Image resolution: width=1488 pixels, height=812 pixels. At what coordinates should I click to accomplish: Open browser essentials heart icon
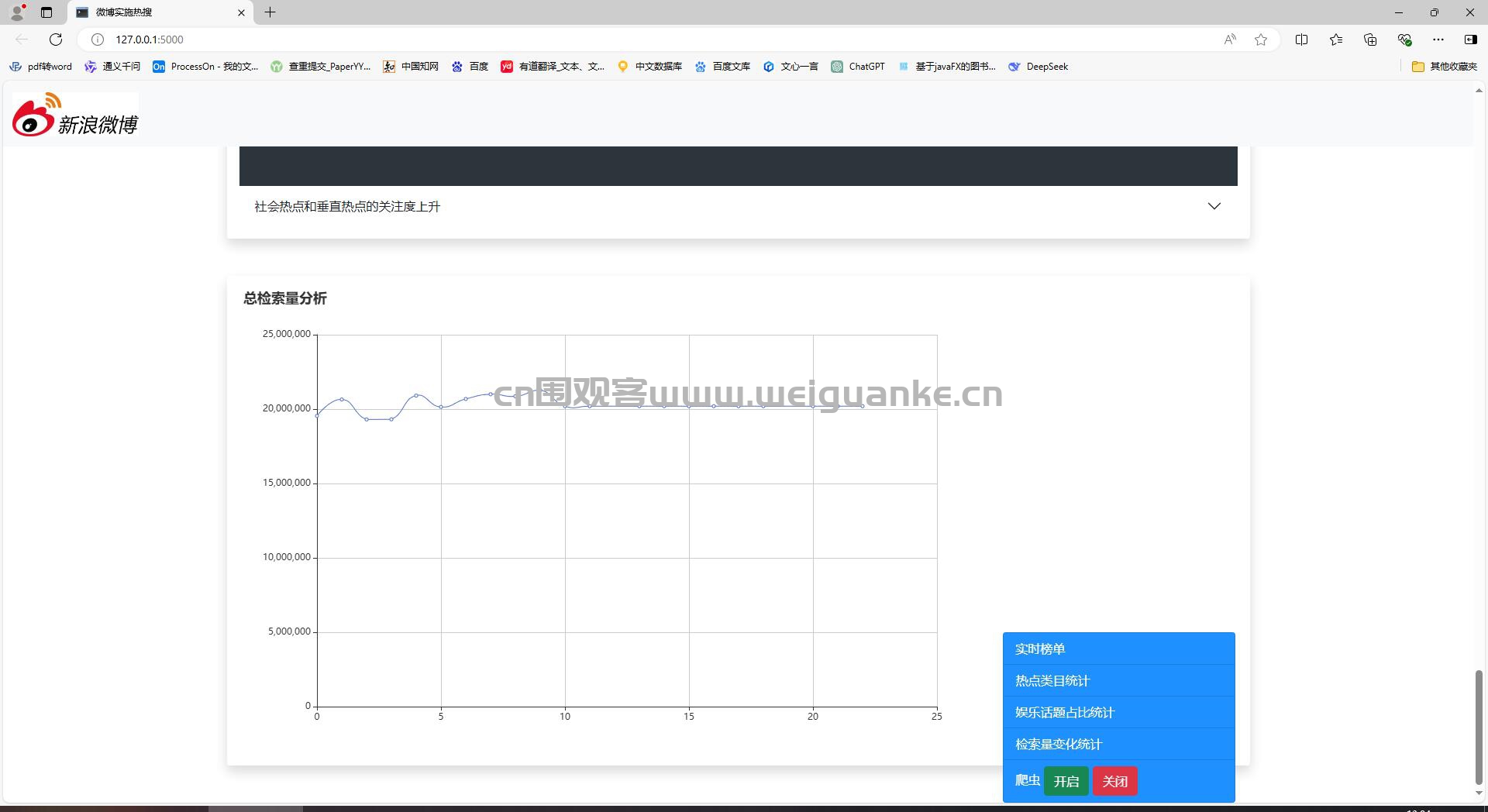click(x=1404, y=40)
